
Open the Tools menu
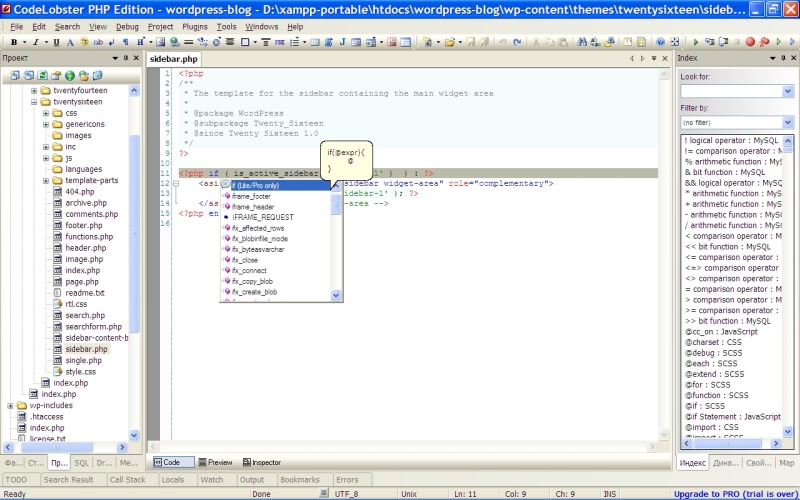226,27
